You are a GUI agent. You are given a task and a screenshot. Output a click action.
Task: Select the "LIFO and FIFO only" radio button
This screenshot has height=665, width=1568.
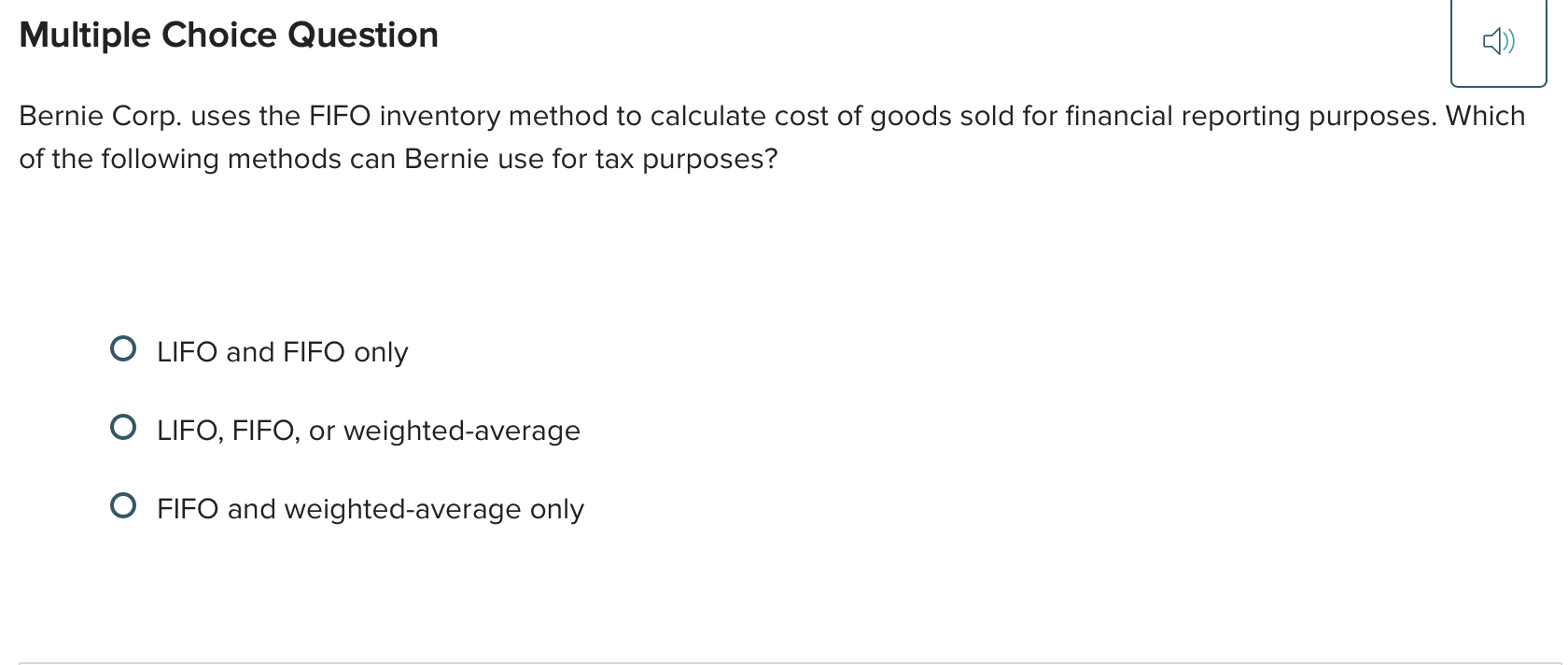pyautogui.click(x=123, y=349)
